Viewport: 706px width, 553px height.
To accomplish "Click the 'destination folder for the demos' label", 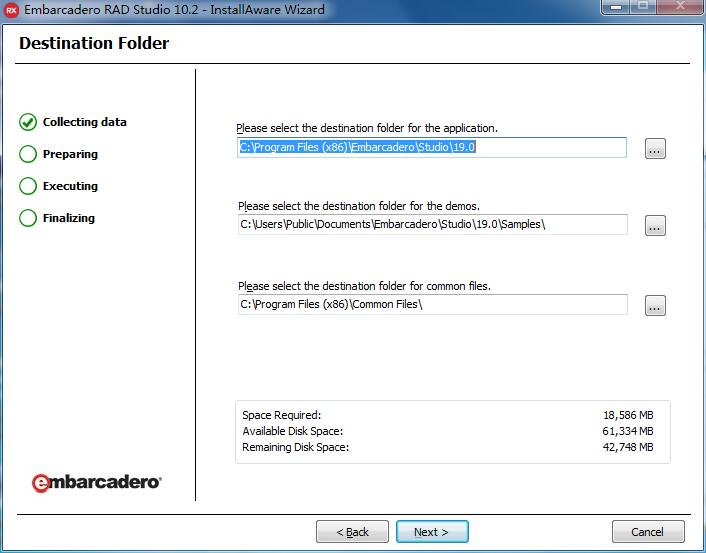I will click(359, 206).
